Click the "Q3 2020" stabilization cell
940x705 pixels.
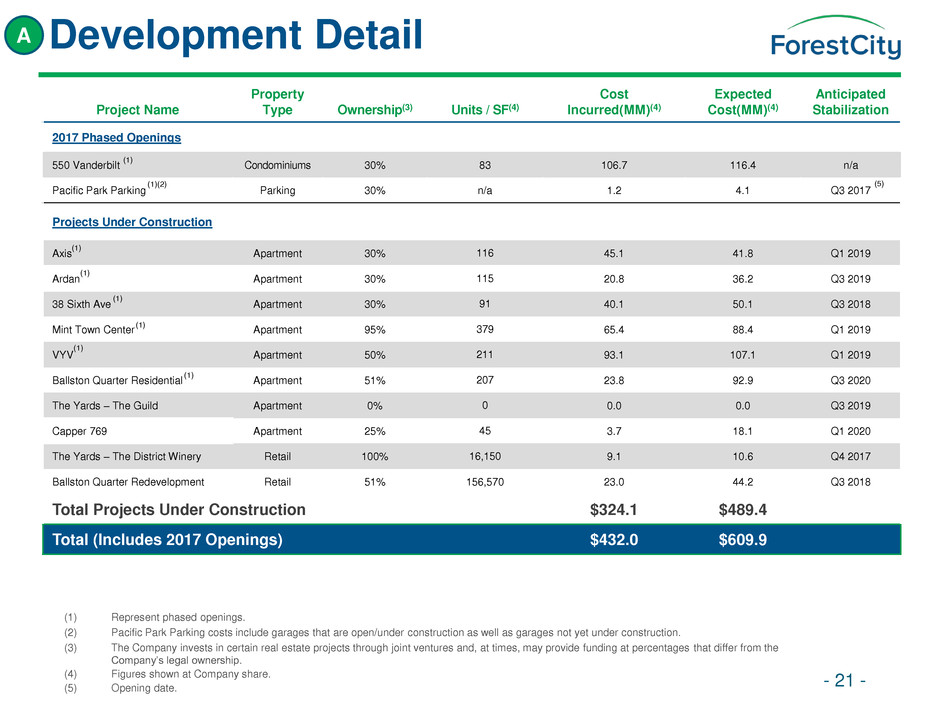(850, 380)
